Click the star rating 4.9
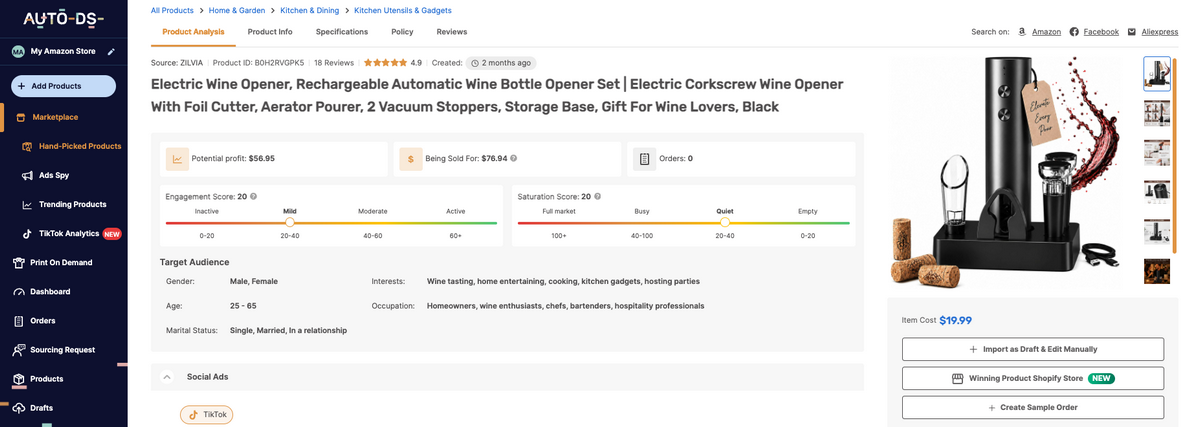 pos(392,62)
